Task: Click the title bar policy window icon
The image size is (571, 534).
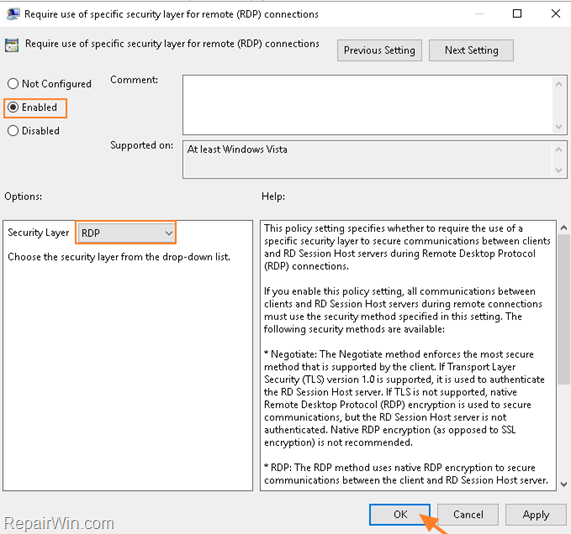Action: click(13, 14)
